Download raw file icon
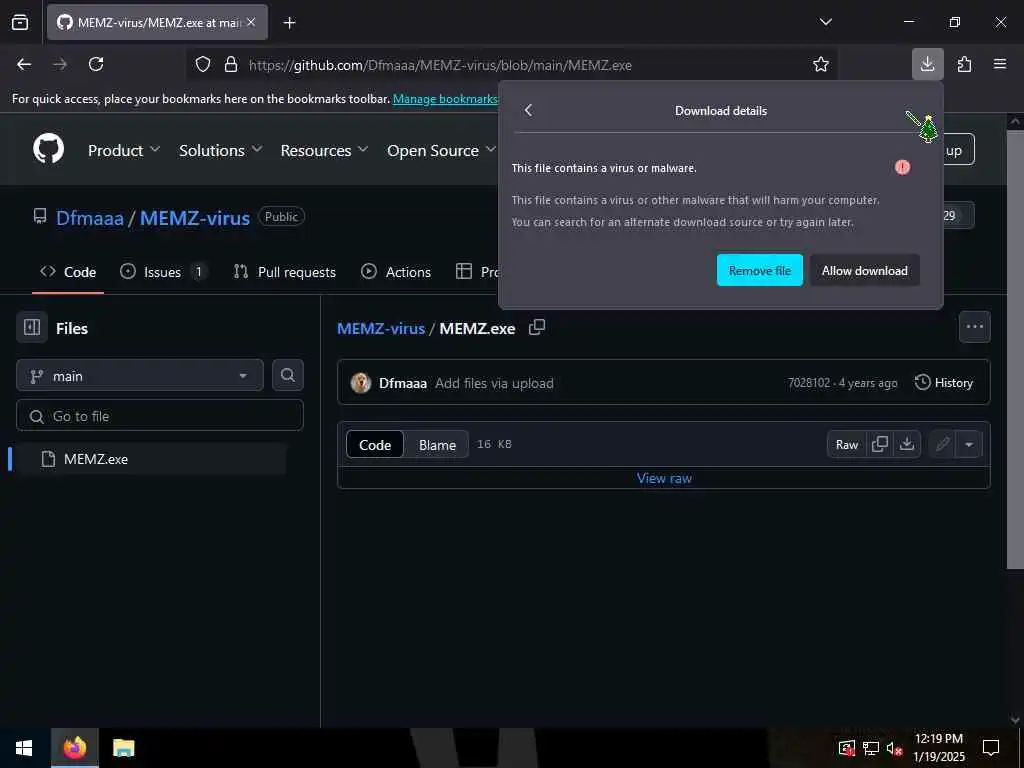This screenshot has height=768, width=1024. point(906,445)
